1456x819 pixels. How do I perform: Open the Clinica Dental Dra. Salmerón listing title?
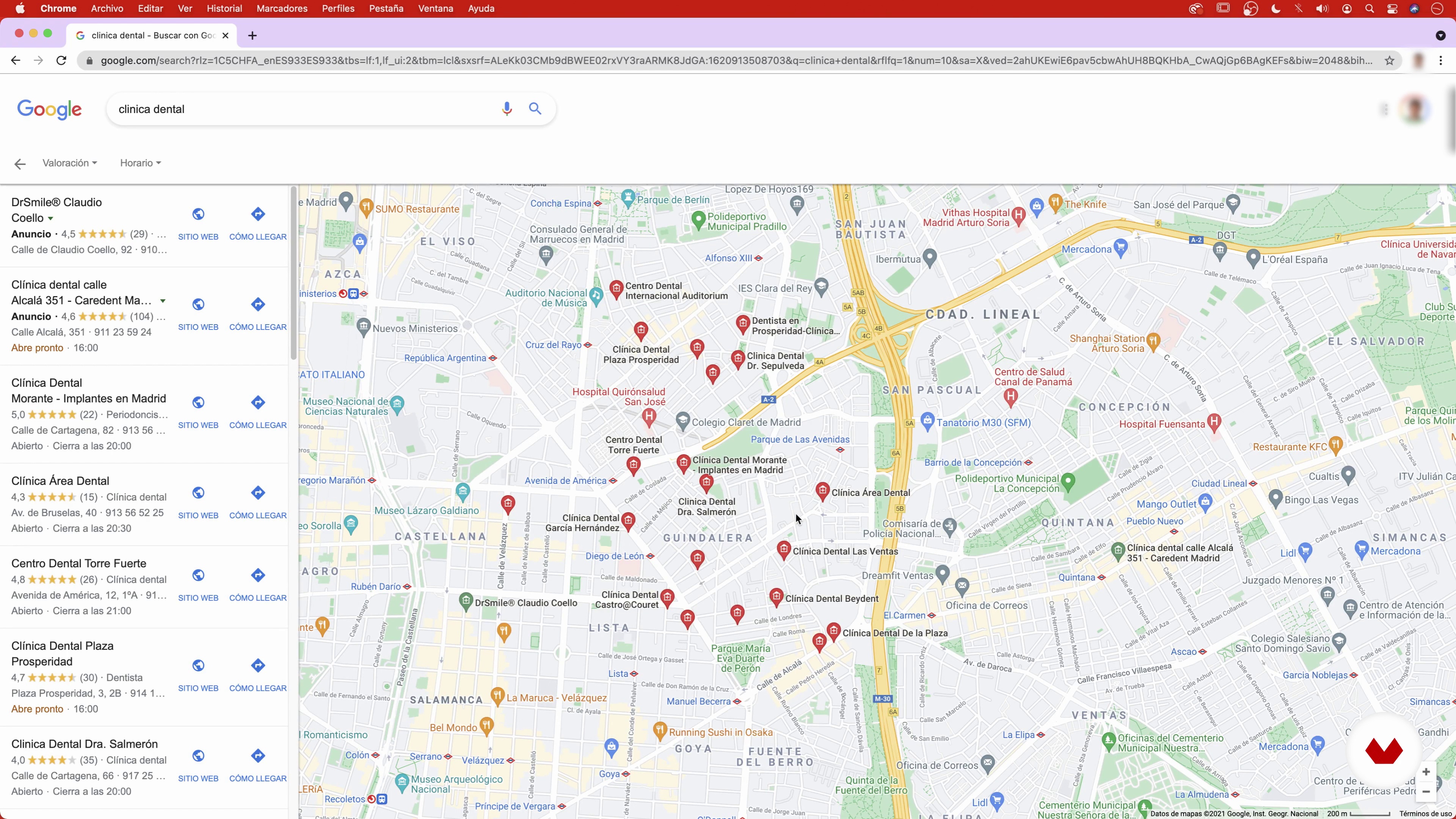84,745
